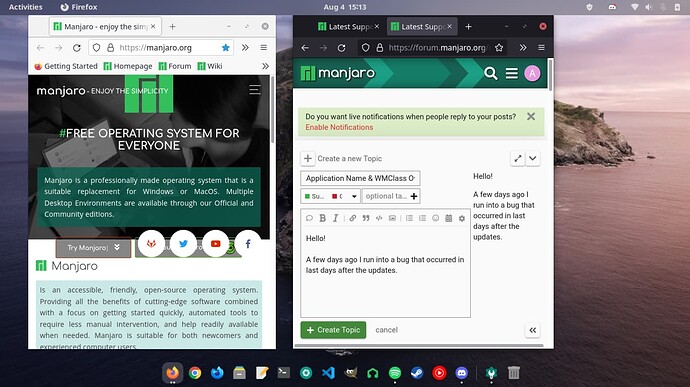The image size is (690, 387).
Task: Click the Enable Notifications link
Action: pyautogui.click(x=339, y=127)
